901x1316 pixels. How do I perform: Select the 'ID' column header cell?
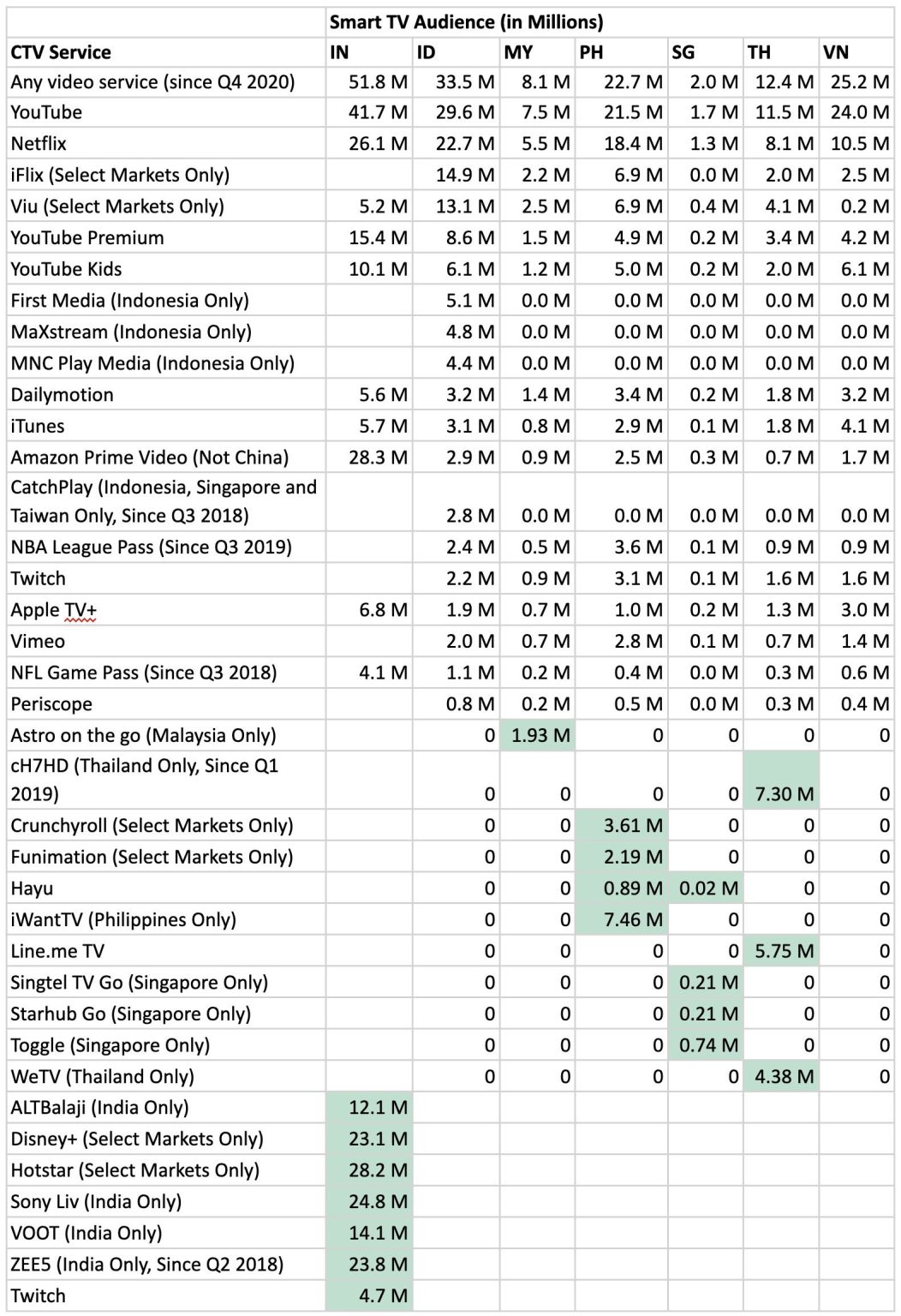pyautogui.click(x=456, y=52)
